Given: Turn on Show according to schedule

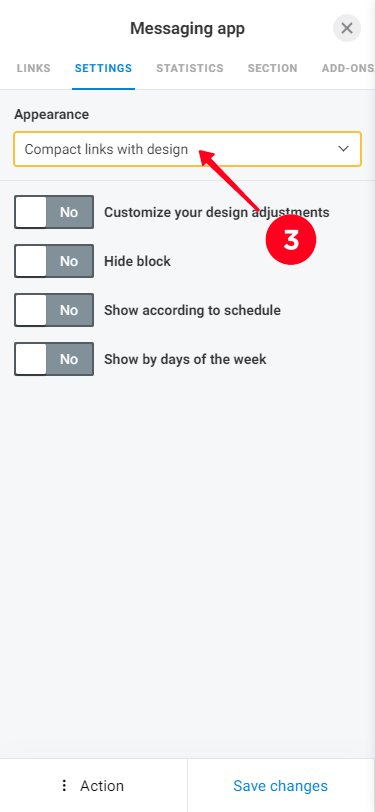Looking at the screenshot, I should [54, 310].
